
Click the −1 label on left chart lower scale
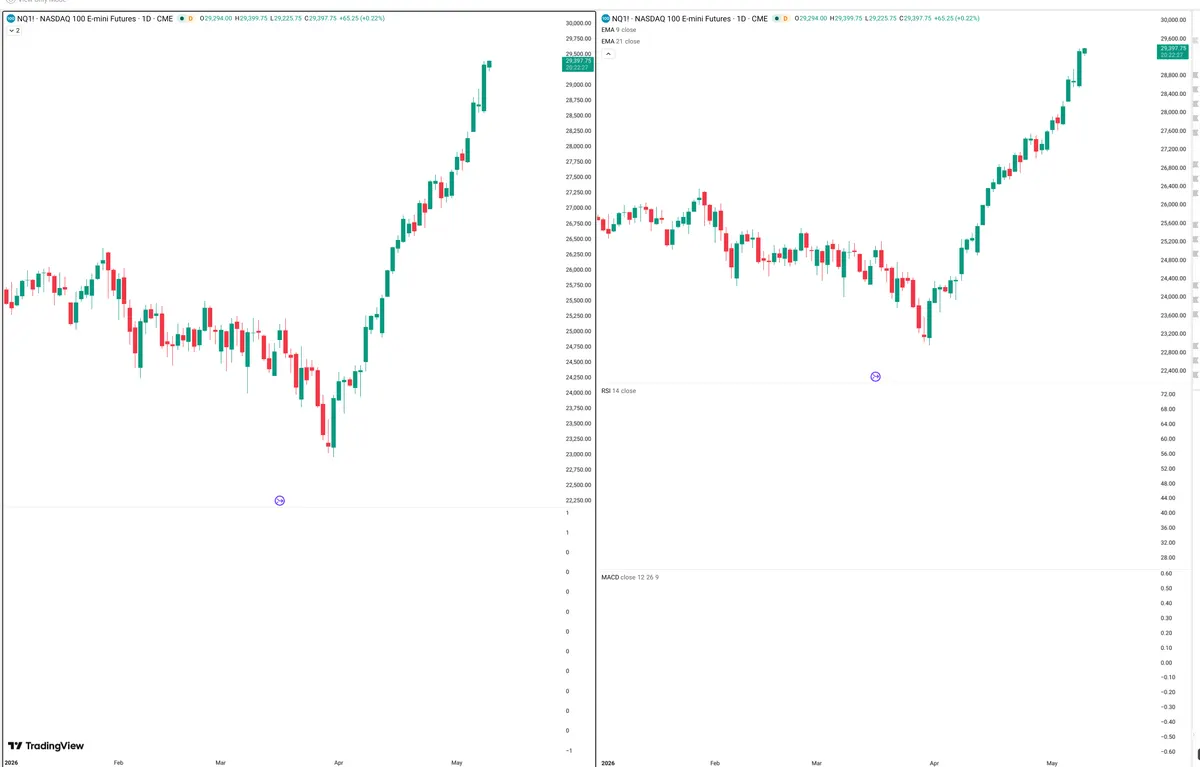(568, 750)
